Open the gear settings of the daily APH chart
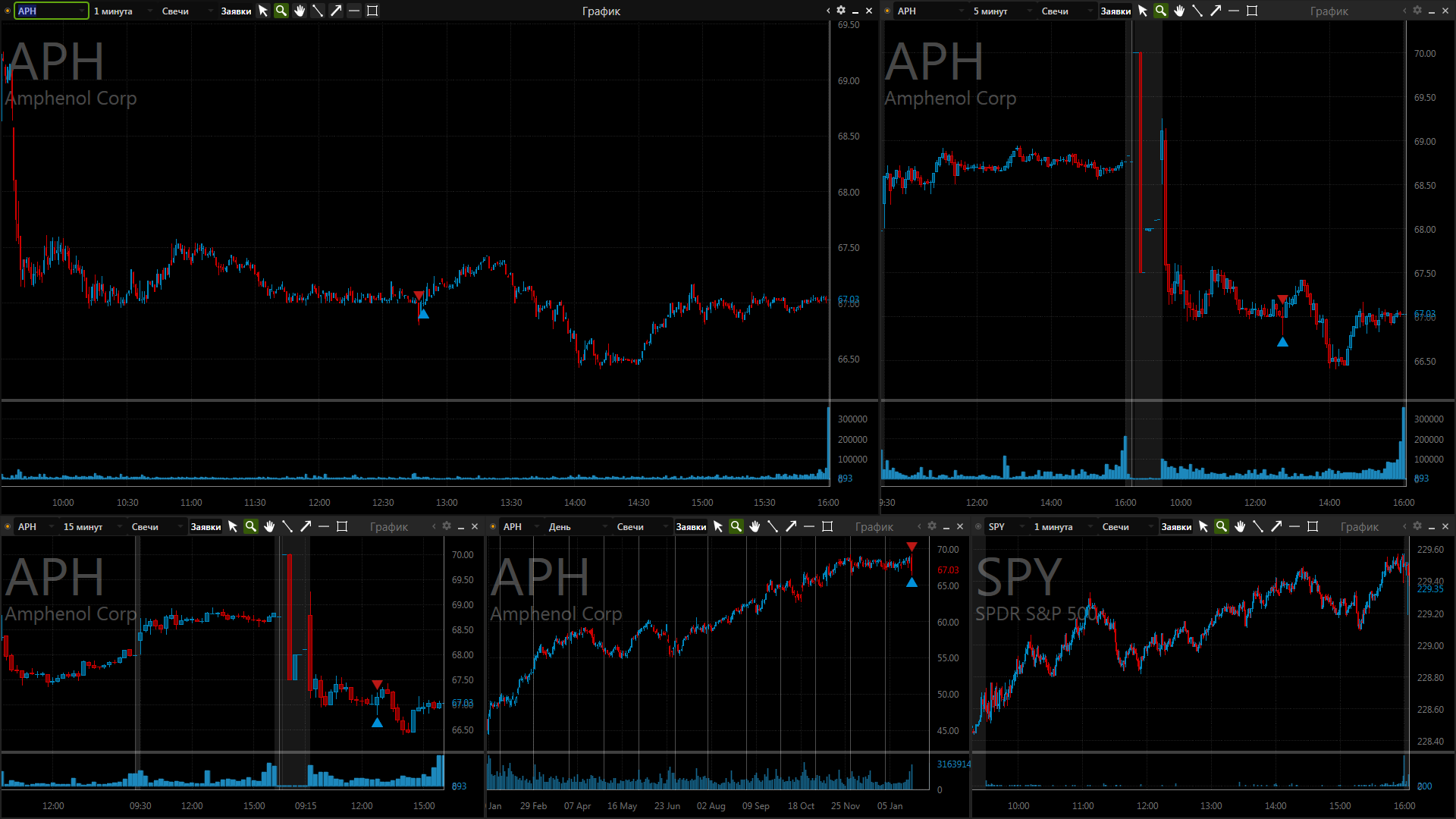Image resolution: width=1456 pixels, height=819 pixels. coord(932,526)
